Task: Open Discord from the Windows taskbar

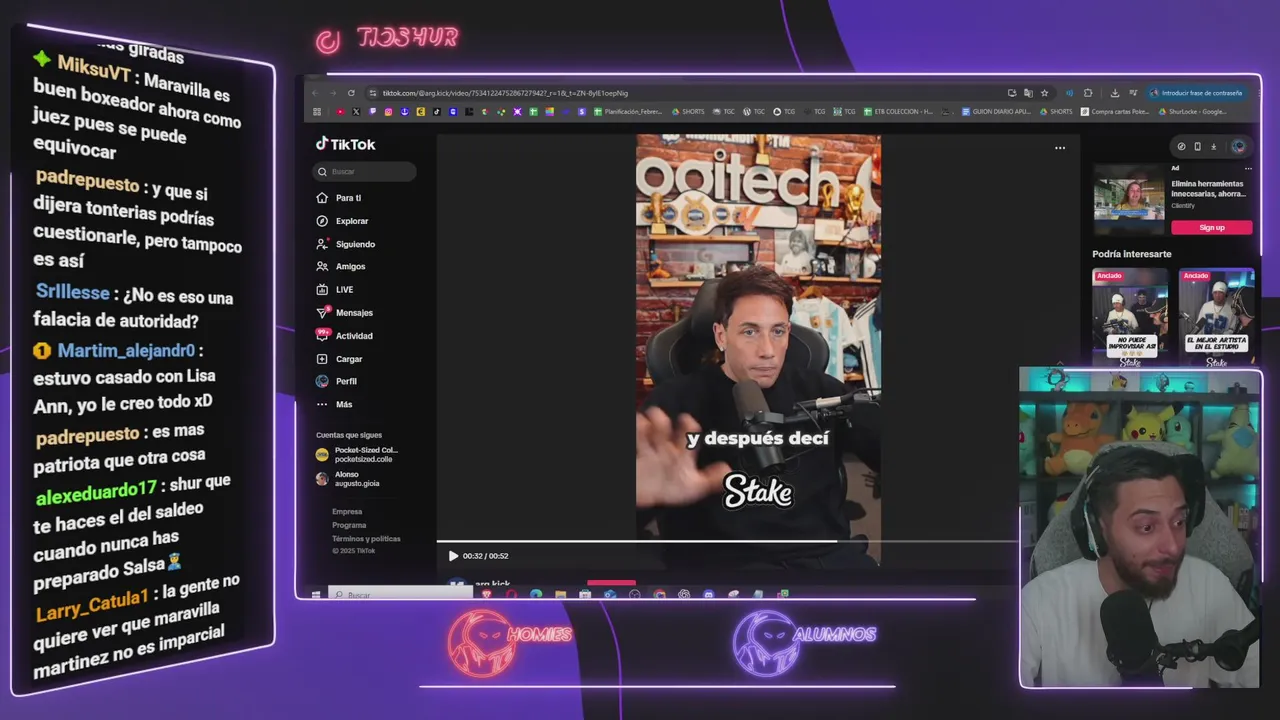Action: coord(708,595)
